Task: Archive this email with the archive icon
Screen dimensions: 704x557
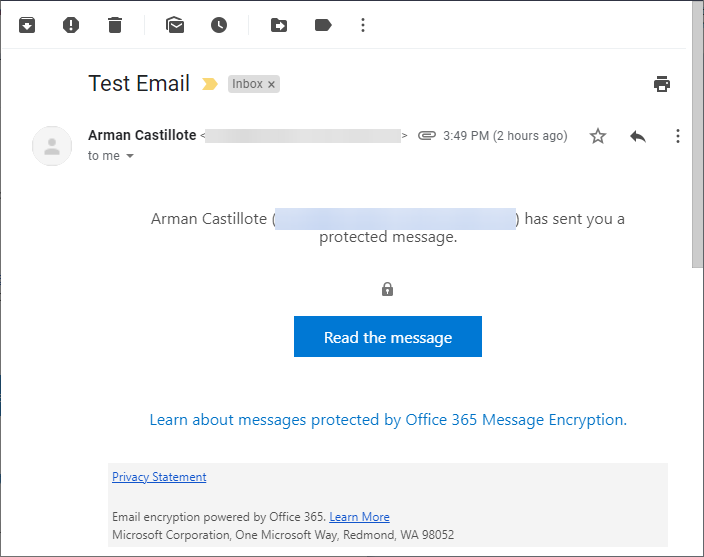Action: pyautogui.click(x=27, y=25)
